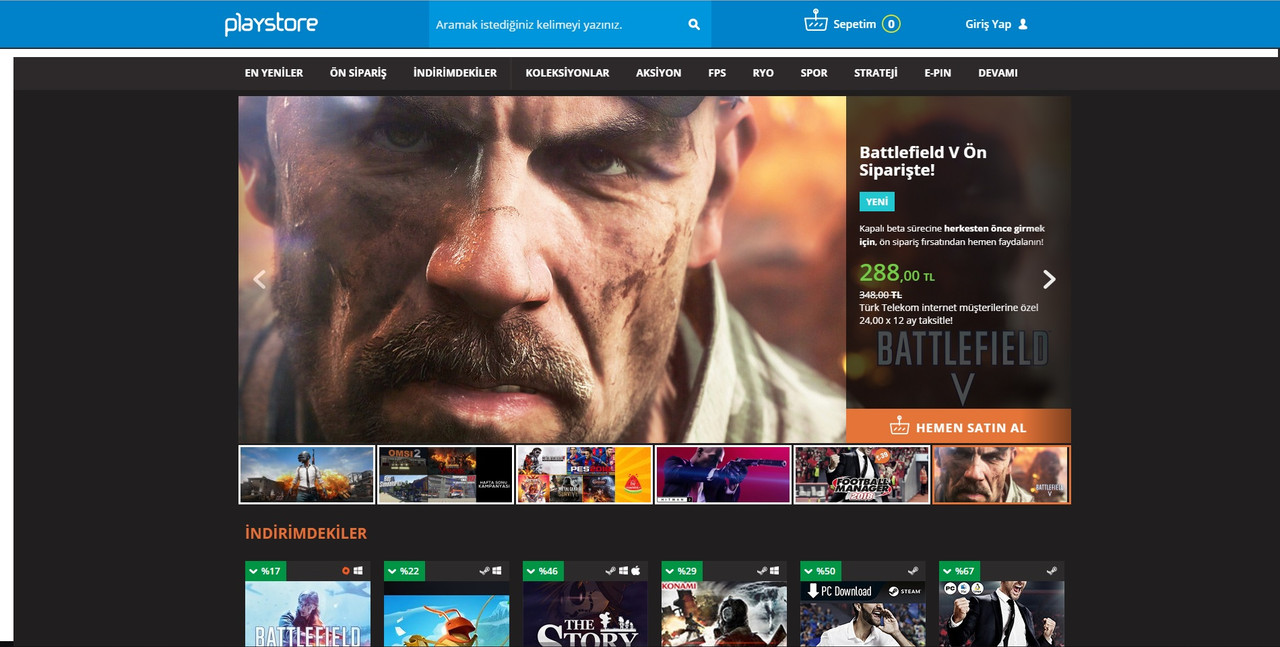The image size is (1280, 647).
Task: Select the PUBG slide thumbnail
Action: [x=307, y=474]
